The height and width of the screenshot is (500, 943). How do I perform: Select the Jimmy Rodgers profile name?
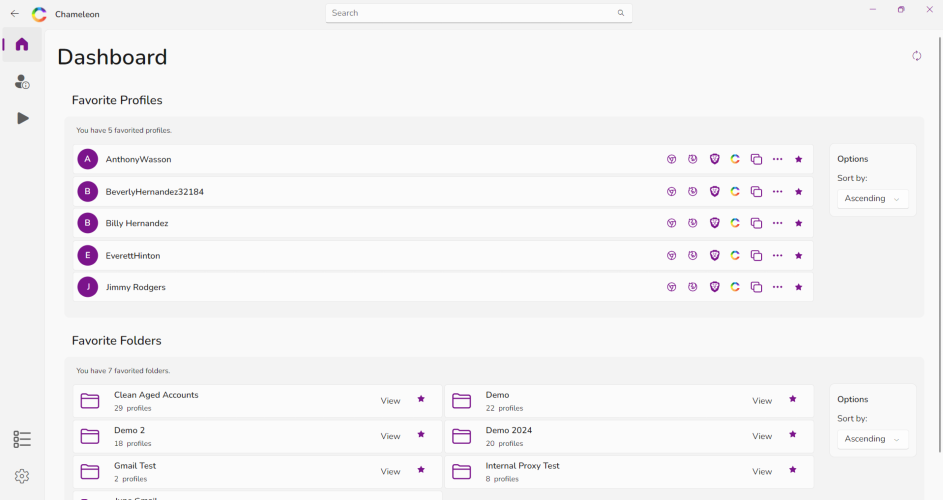pos(135,287)
